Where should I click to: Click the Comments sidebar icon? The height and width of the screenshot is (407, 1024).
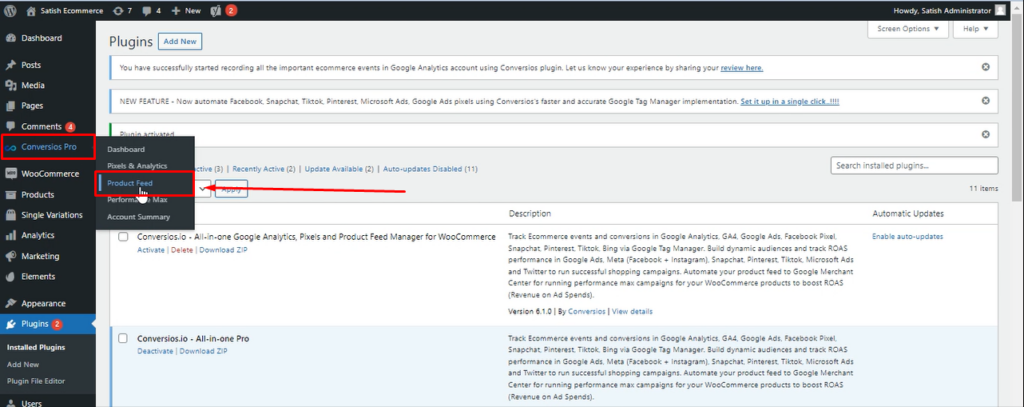coord(10,126)
